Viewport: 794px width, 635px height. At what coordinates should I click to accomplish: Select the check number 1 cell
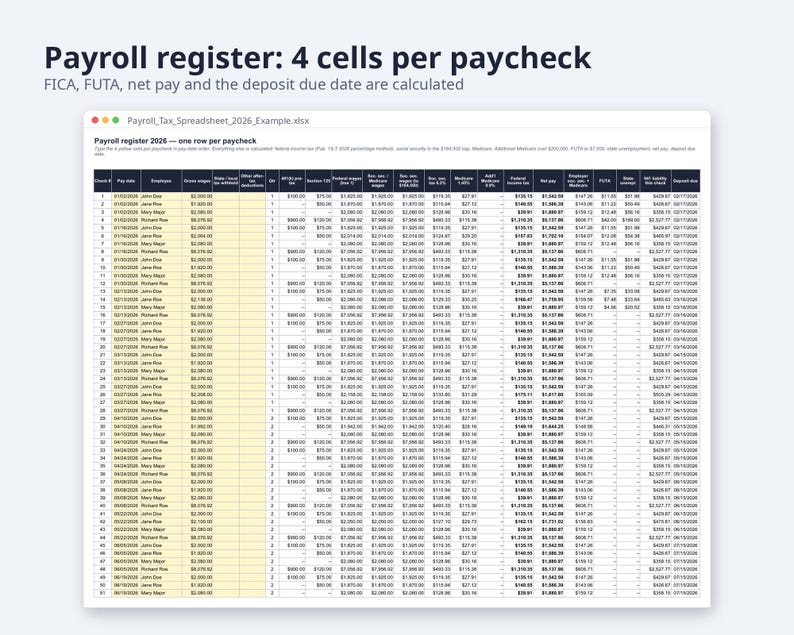pyautogui.click(x=102, y=196)
